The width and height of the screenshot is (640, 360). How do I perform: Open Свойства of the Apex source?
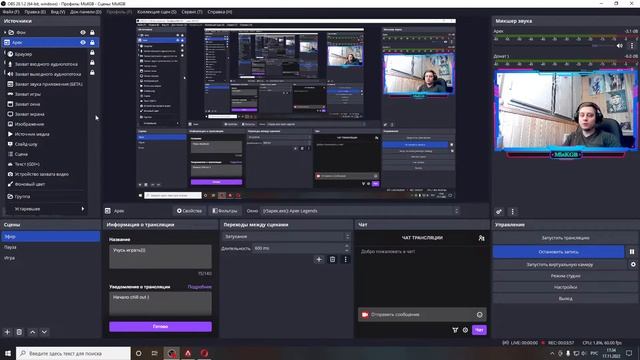click(189, 211)
